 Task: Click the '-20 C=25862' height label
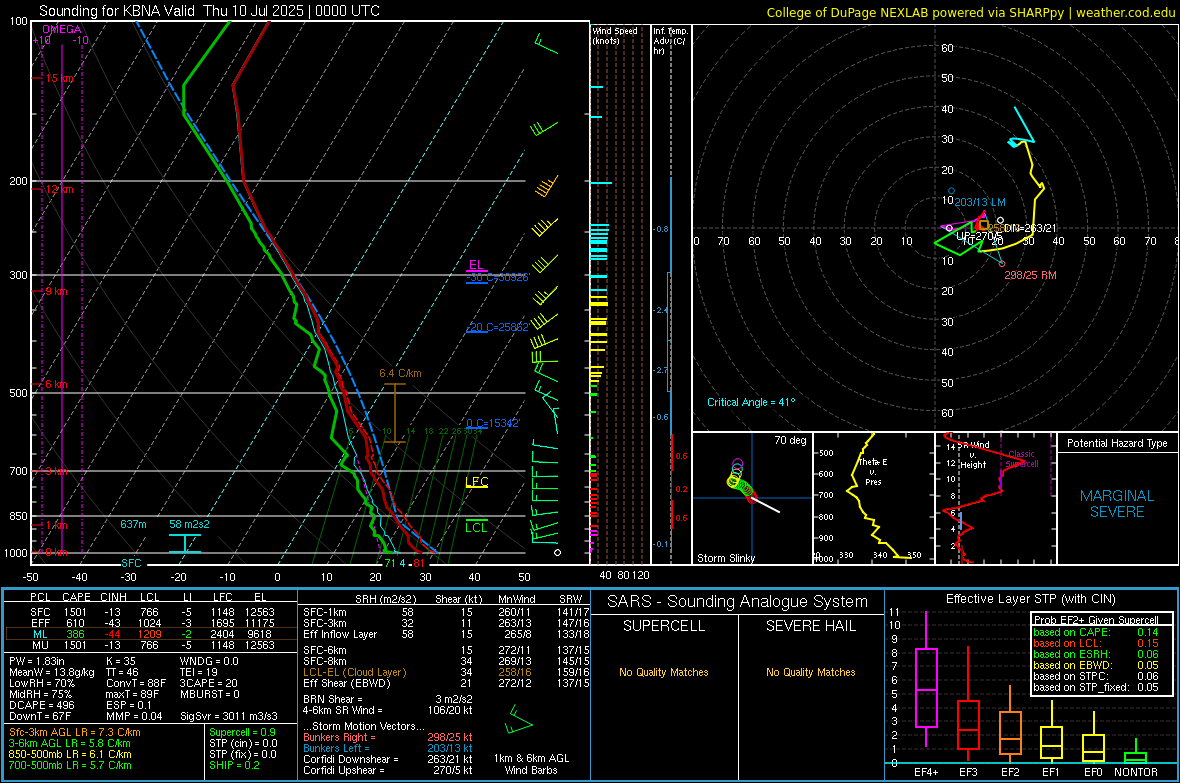tap(497, 328)
